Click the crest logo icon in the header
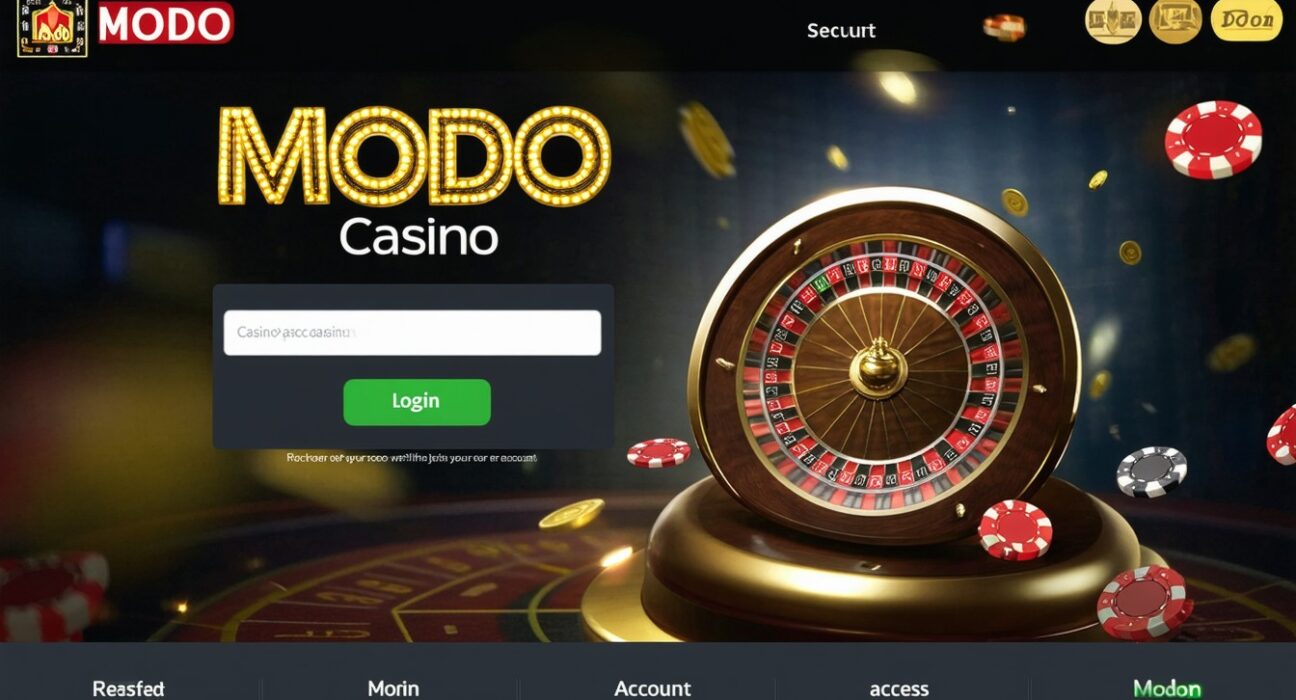This screenshot has height=700, width=1296. 52,28
